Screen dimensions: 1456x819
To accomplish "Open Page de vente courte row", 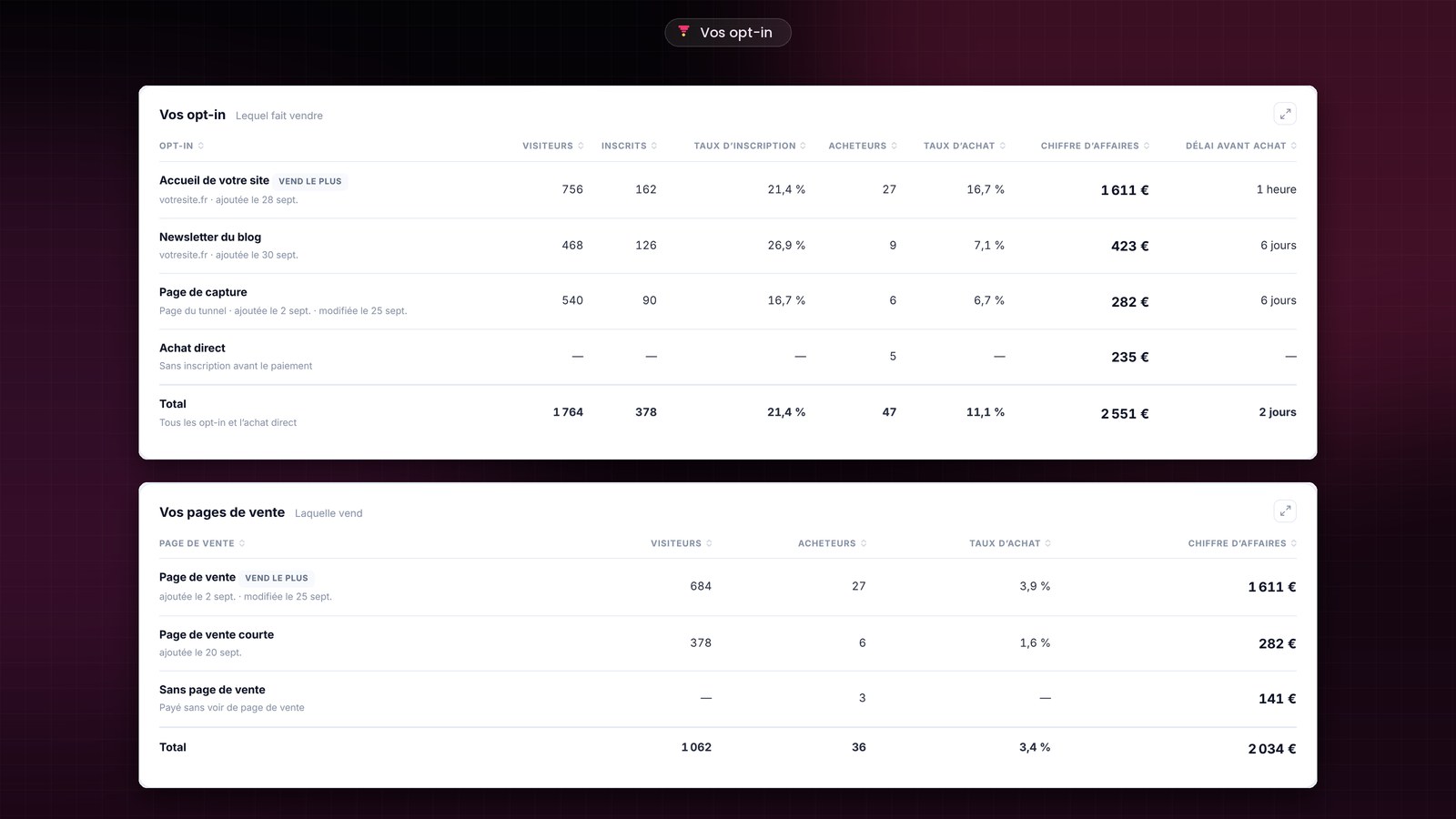I will coord(728,643).
